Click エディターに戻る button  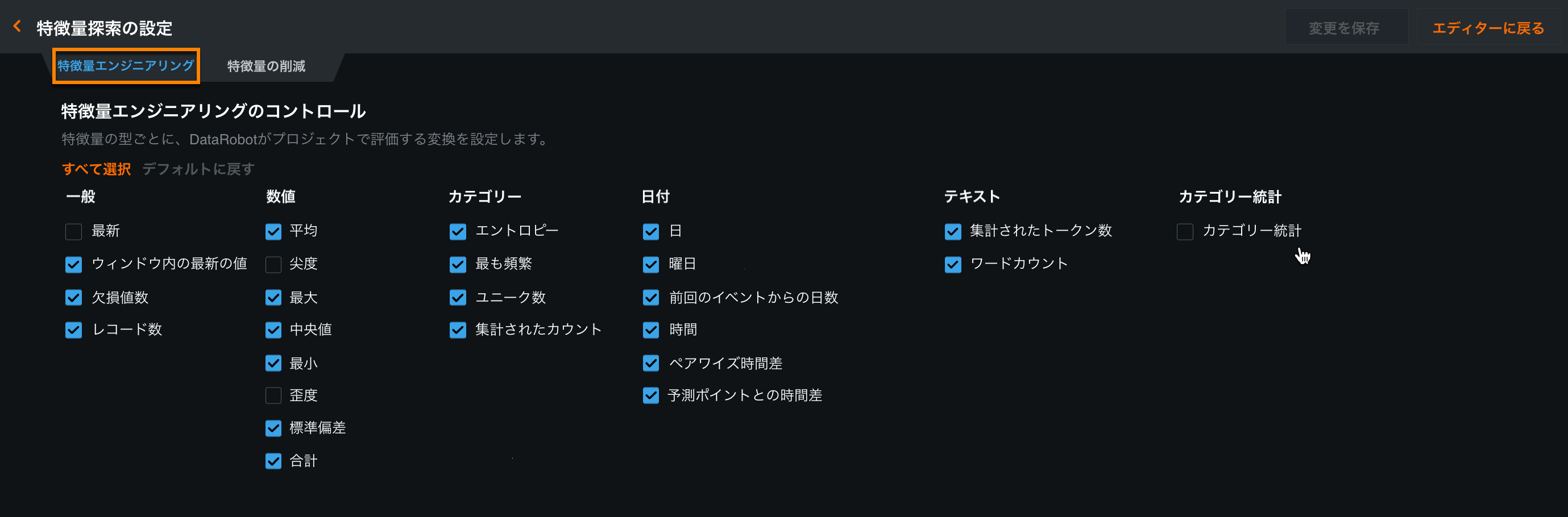(1488, 28)
